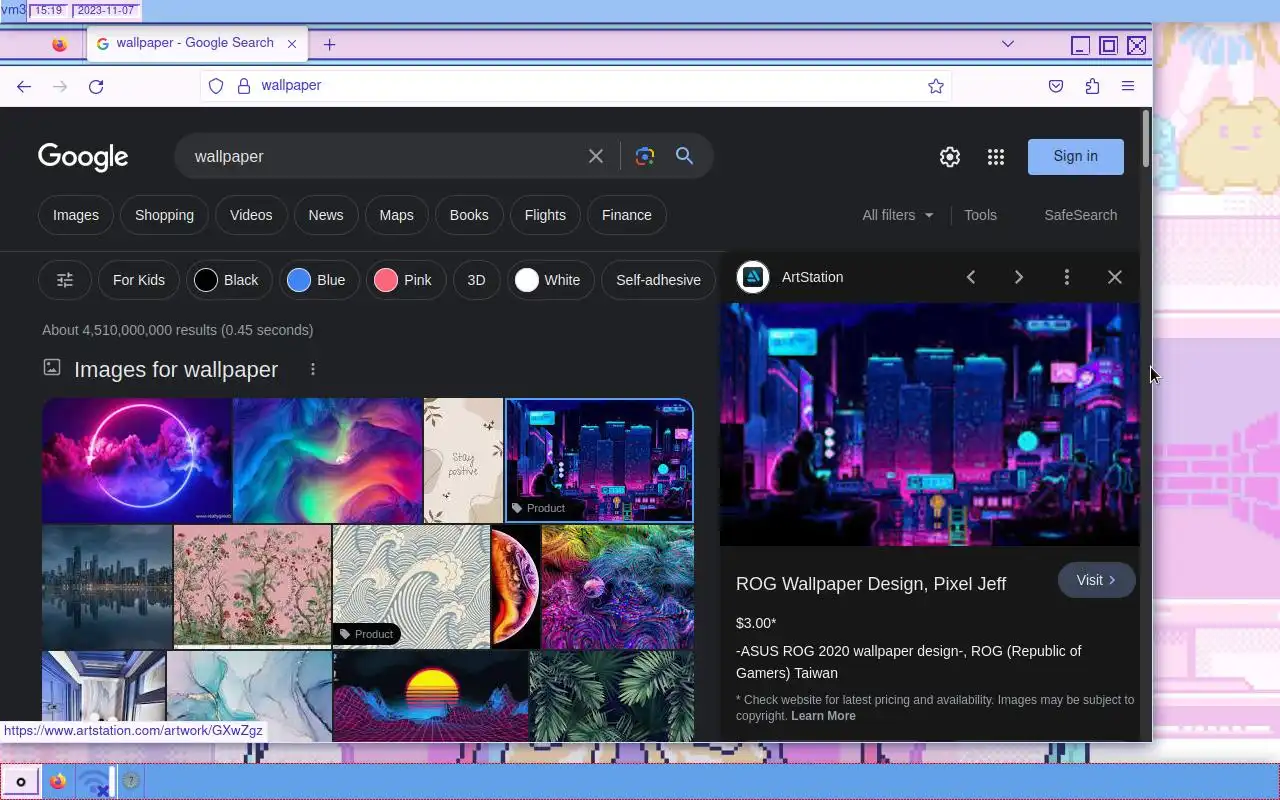This screenshot has width=1280, height=800.
Task: Switch to the Maps search tab
Action: (x=396, y=215)
